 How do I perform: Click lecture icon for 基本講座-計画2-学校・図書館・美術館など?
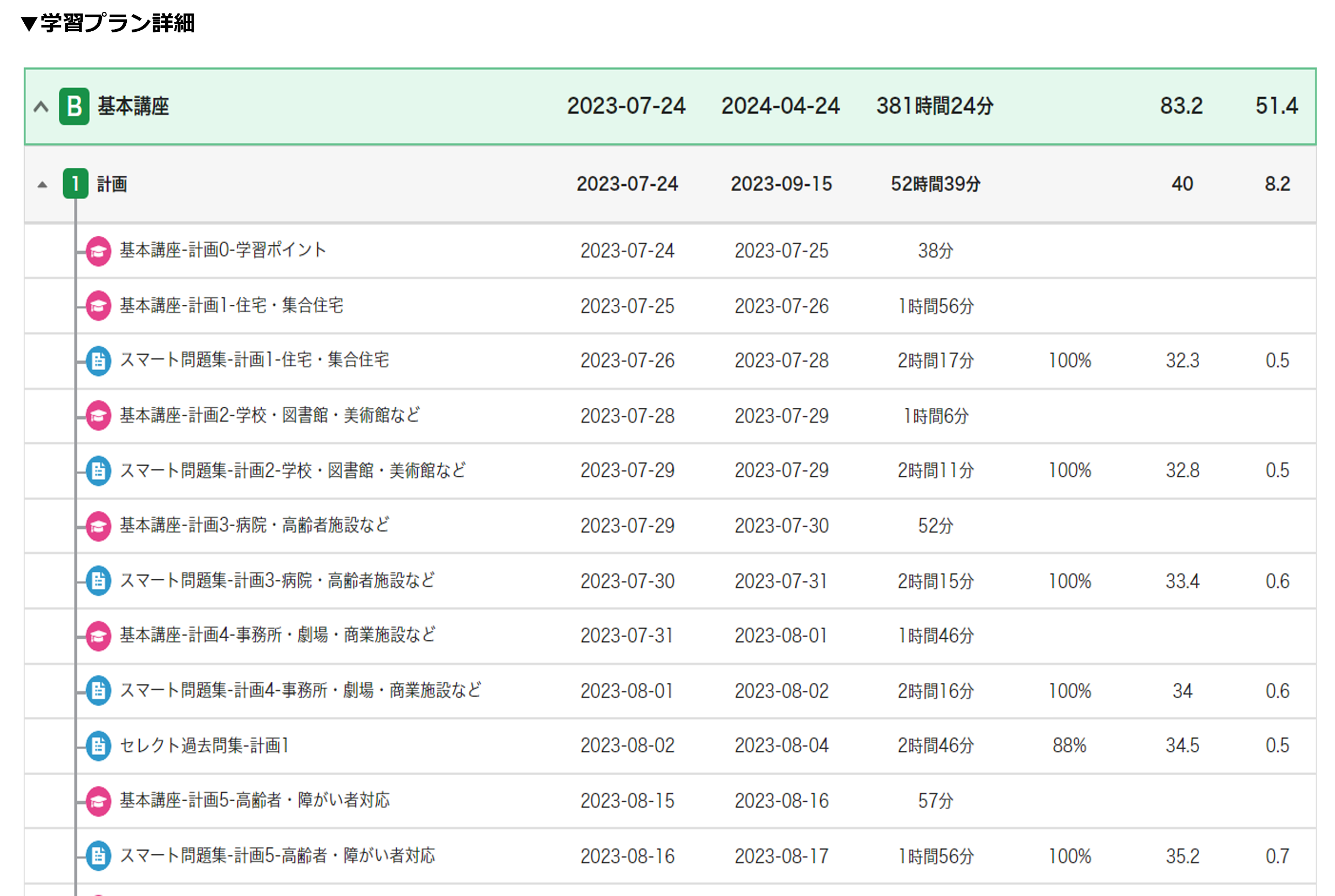pos(98,415)
